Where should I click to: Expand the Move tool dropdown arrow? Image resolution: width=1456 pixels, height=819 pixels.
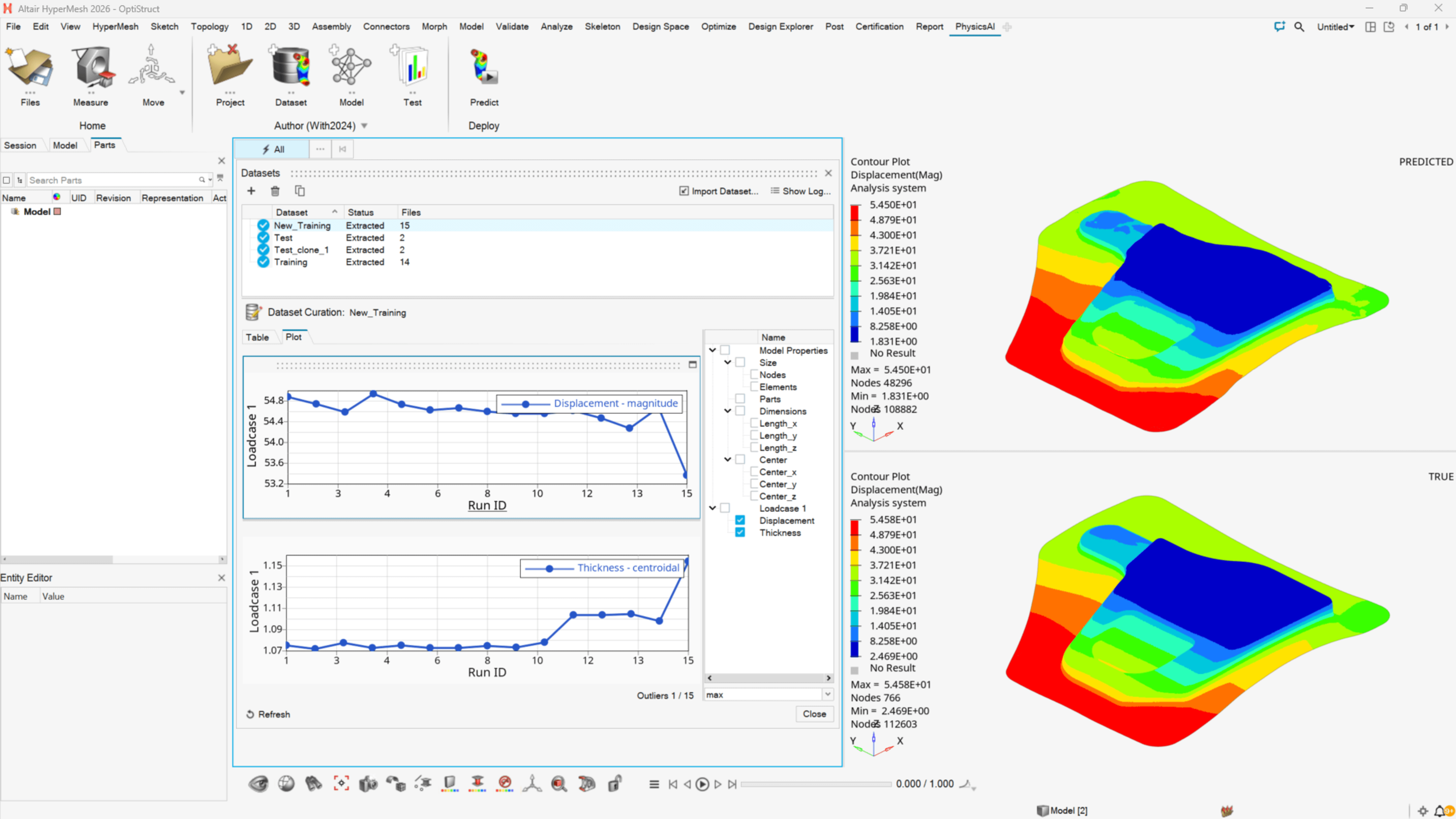coord(182,93)
